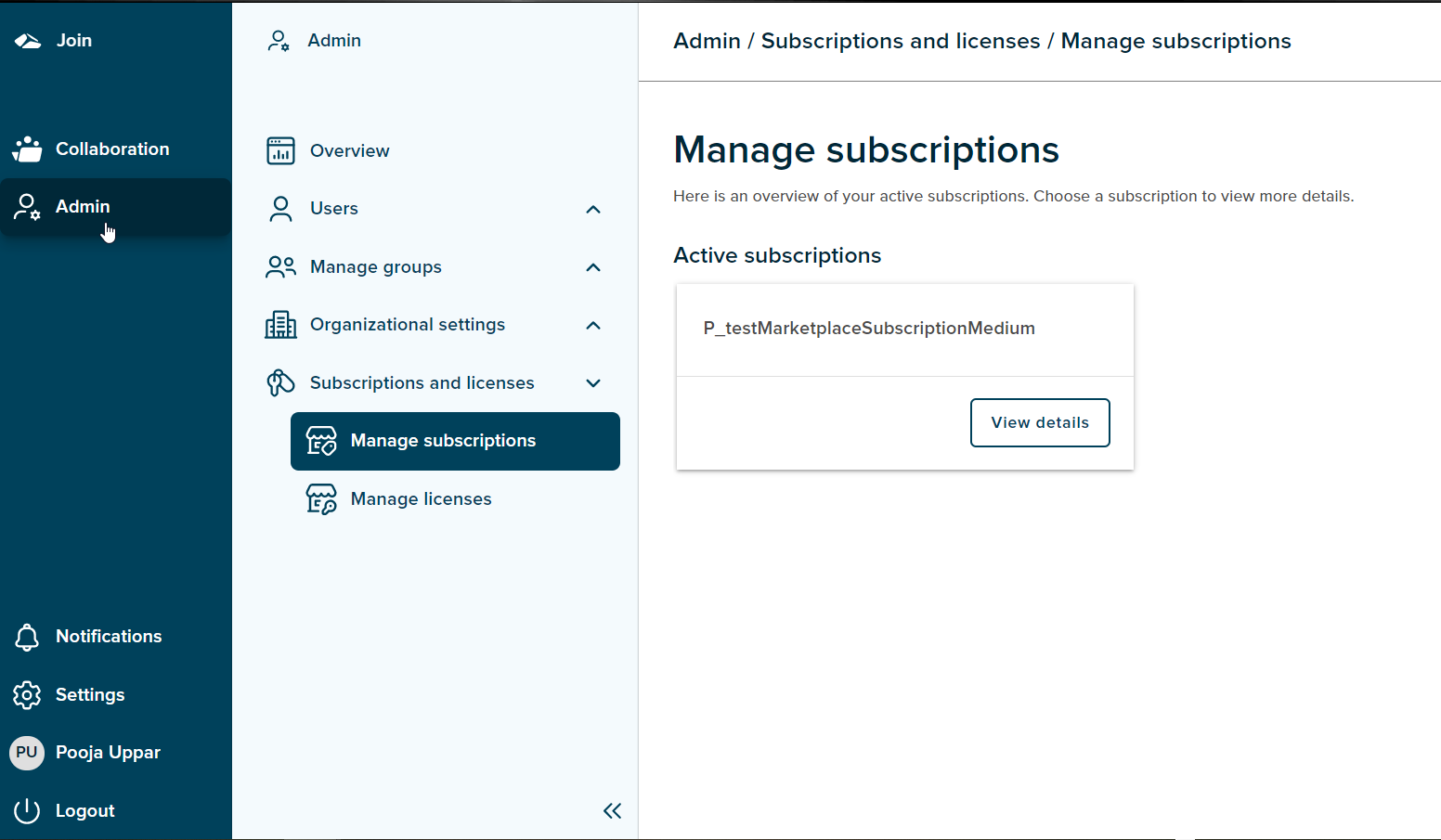The height and width of the screenshot is (840, 1441).
Task: Collapse the sidebar with the double-chevron
Action: (x=612, y=810)
